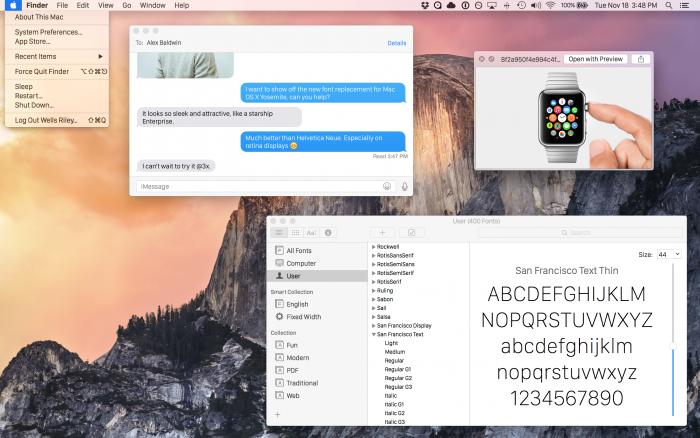Viewport: 700px width, 438px height.
Task: Choose Shut Down in Apple menu
Action: click(57, 105)
